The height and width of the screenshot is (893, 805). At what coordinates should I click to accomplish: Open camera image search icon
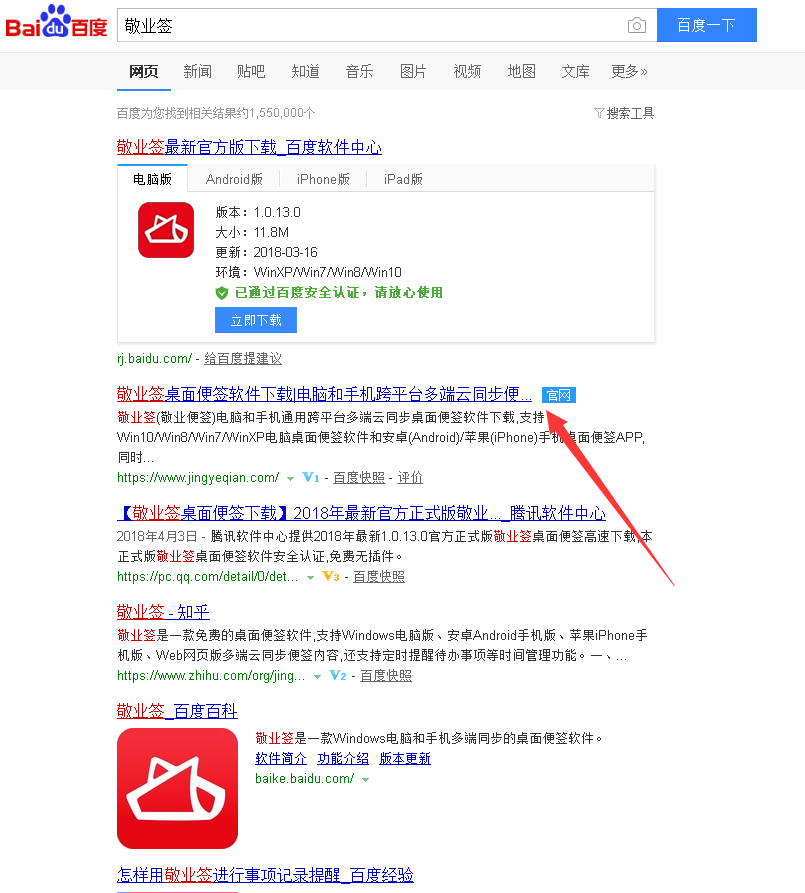point(636,26)
